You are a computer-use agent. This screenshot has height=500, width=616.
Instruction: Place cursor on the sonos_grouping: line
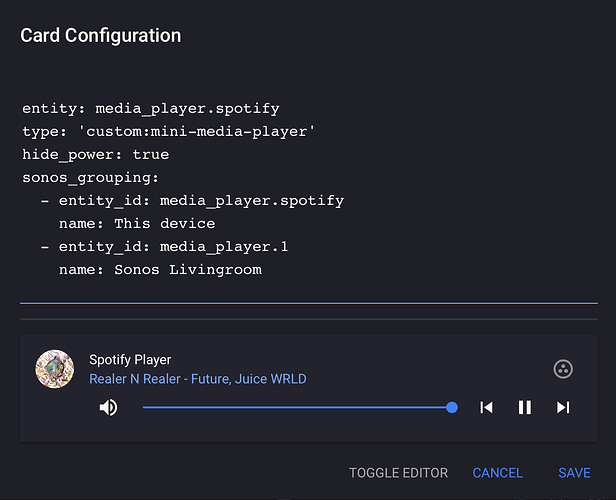(x=90, y=178)
